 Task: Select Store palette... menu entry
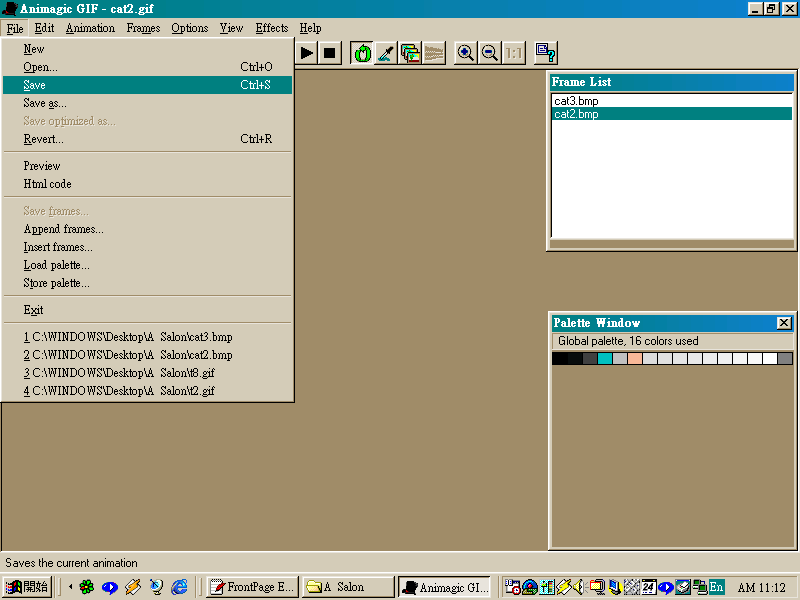click(147, 283)
